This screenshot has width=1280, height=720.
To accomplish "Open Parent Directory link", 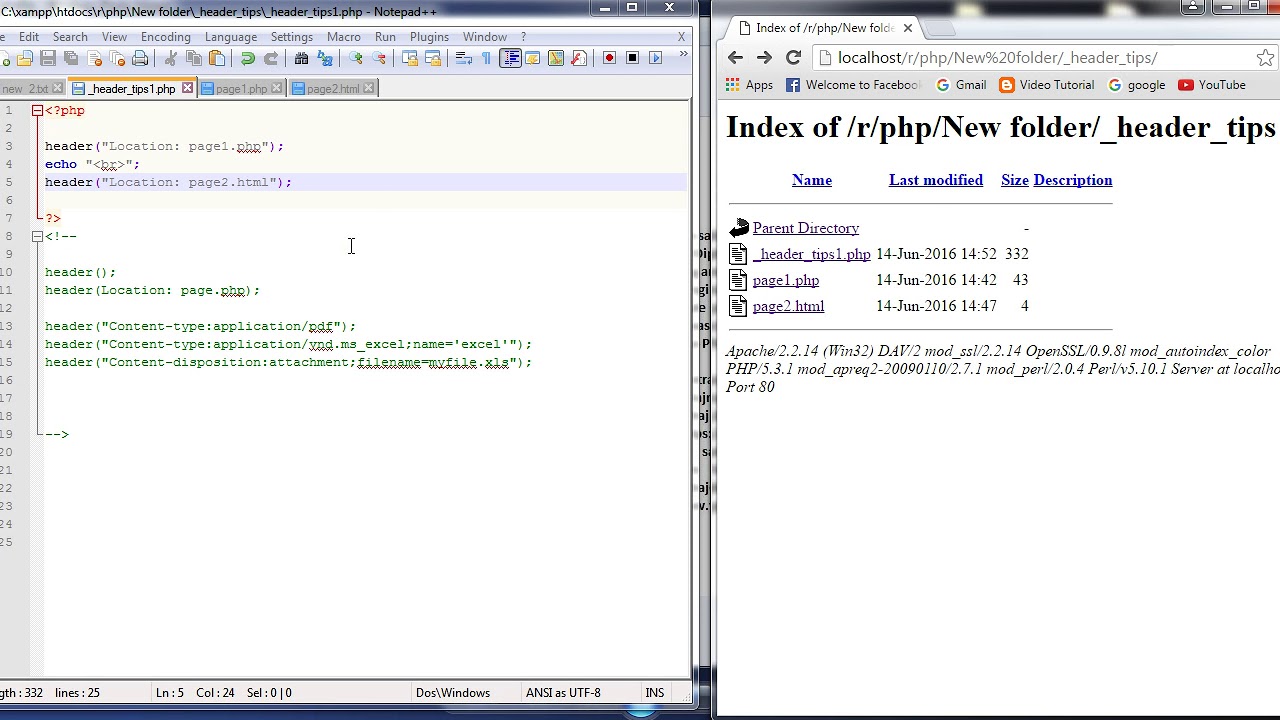I will pyautogui.click(x=806, y=229).
